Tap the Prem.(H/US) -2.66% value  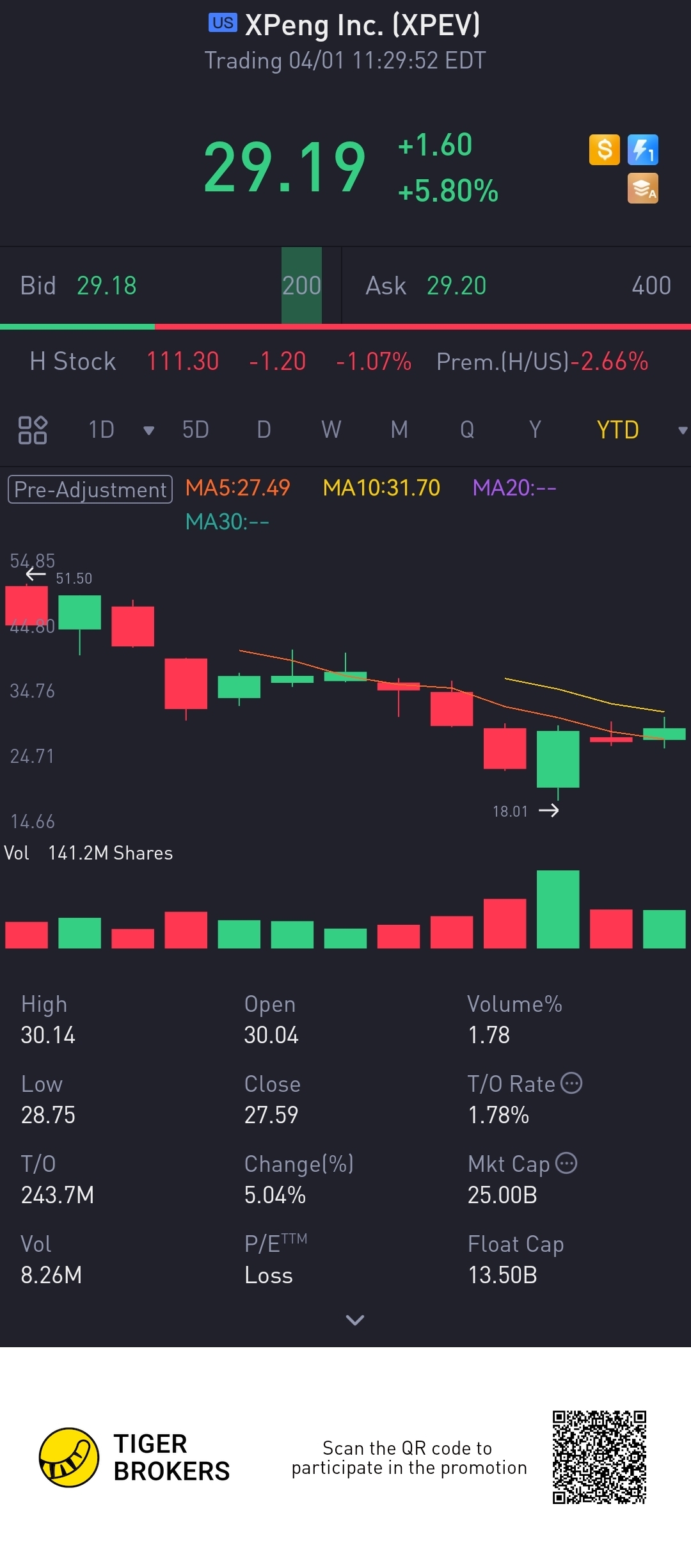[x=609, y=362]
